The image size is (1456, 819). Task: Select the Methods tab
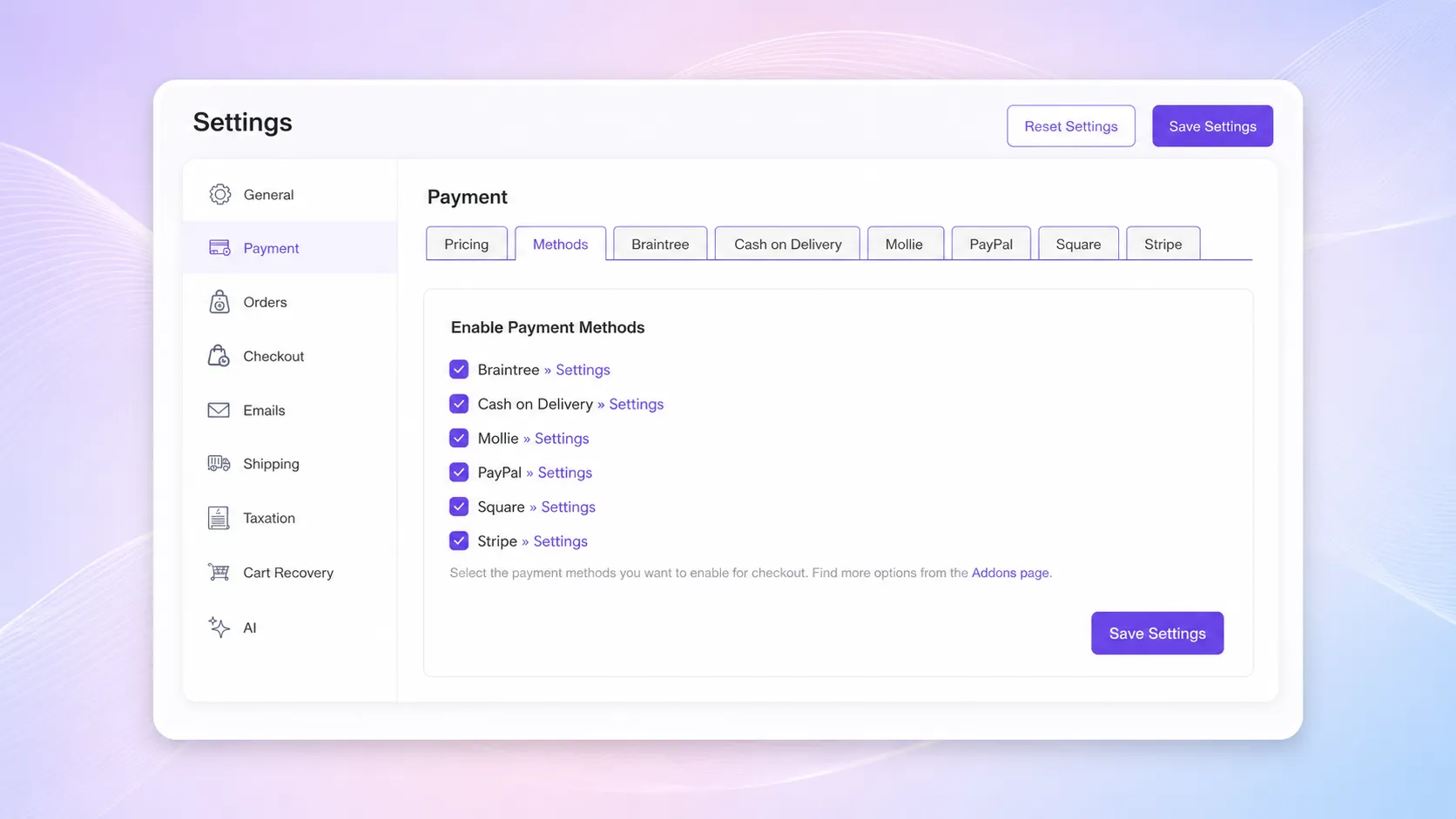[561, 244]
